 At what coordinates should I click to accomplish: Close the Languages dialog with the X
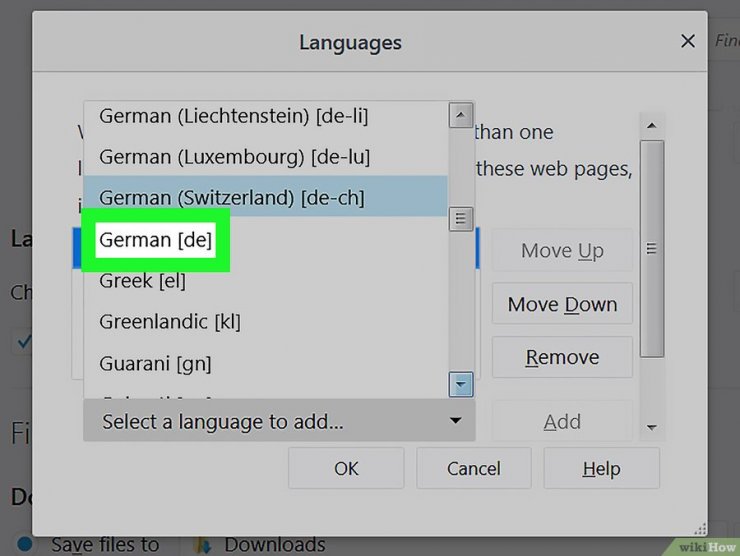pyautogui.click(x=688, y=42)
